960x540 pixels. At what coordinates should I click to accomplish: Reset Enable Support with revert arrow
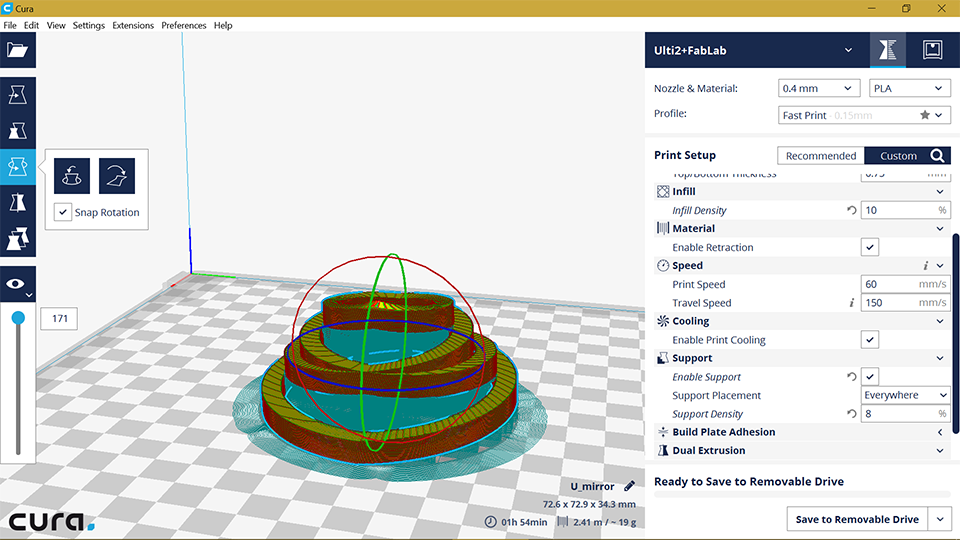pyautogui.click(x=852, y=377)
